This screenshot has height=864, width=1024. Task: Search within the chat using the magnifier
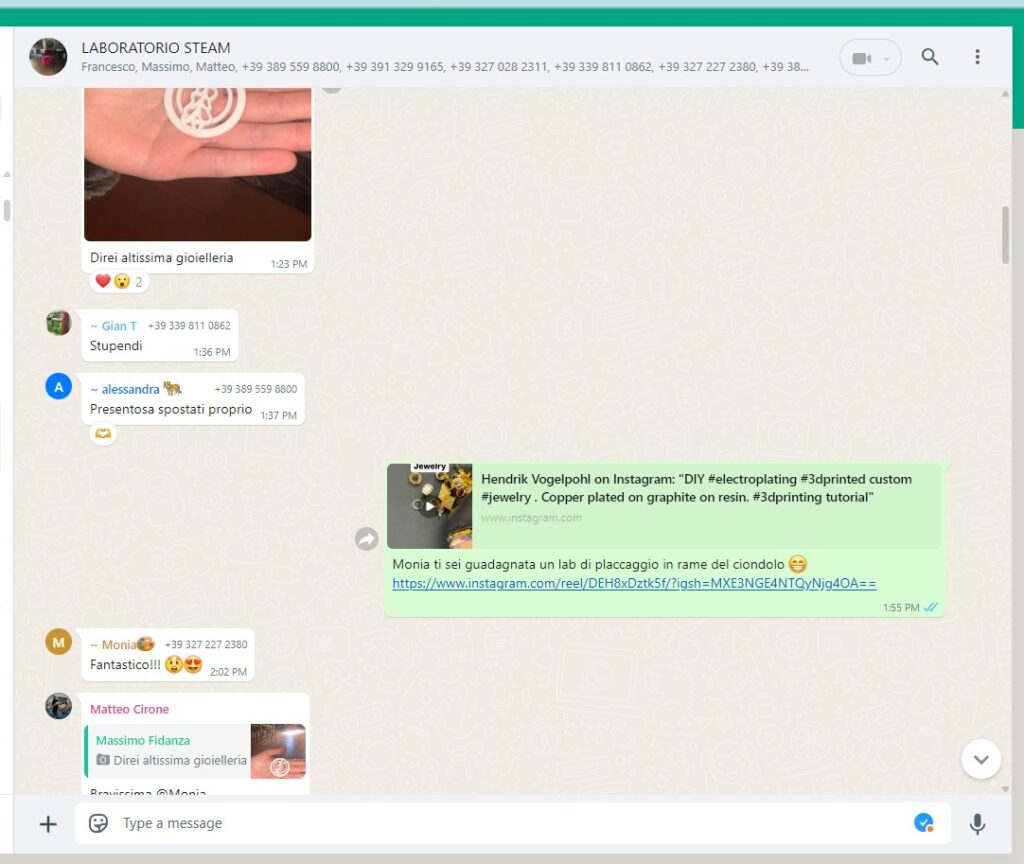(x=930, y=57)
